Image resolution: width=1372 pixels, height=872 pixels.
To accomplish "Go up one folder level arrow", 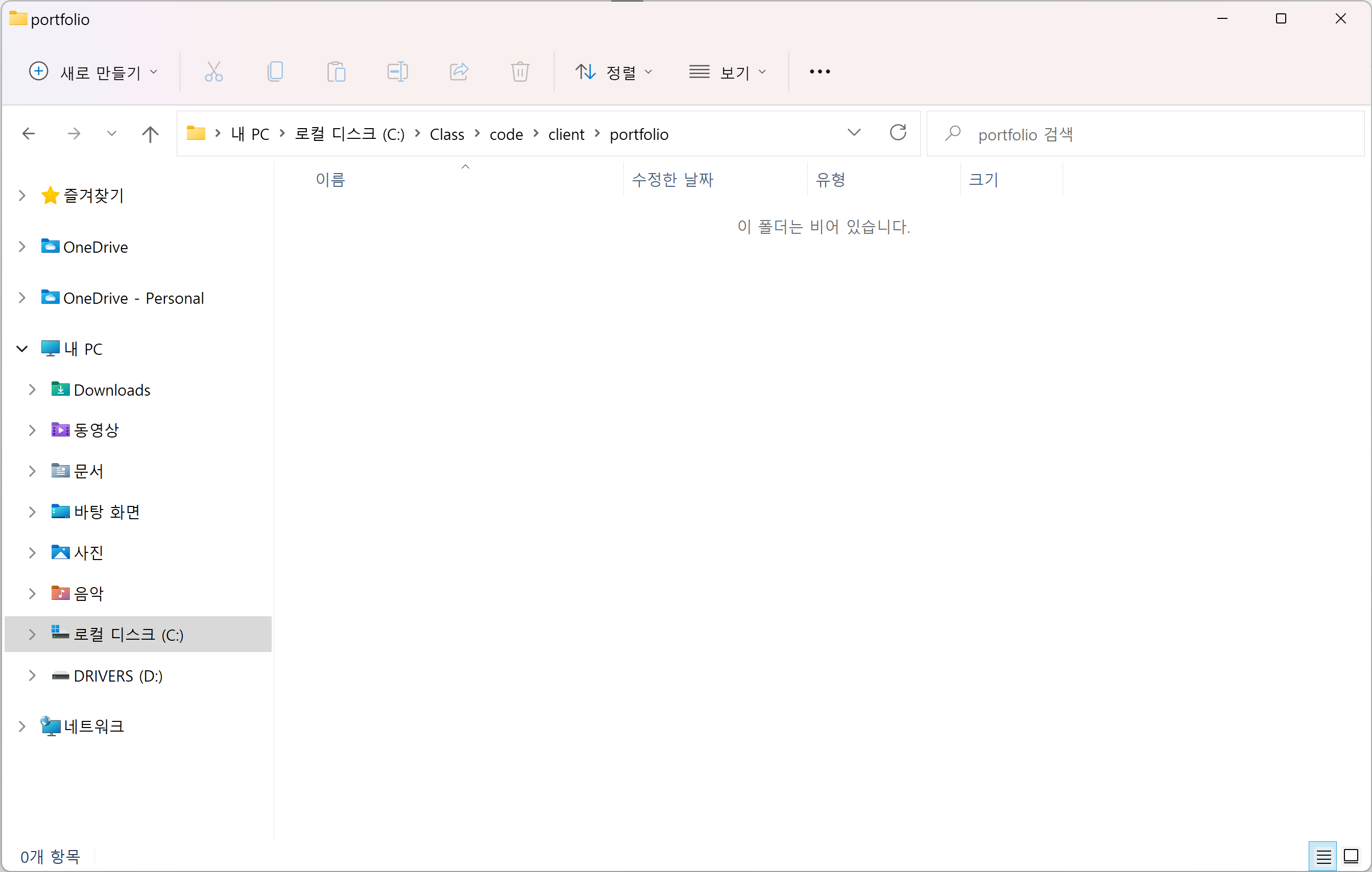I will pyautogui.click(x=150, y=134).
